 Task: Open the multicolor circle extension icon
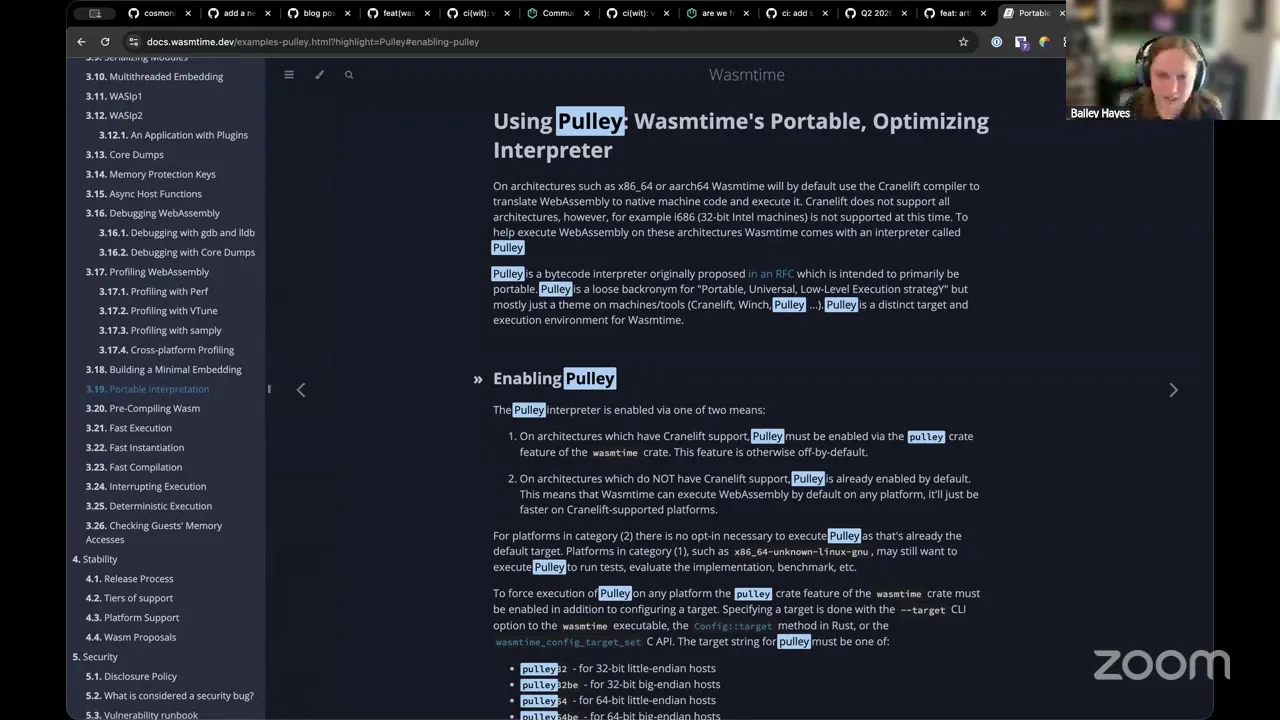(x=1044, y=42)
